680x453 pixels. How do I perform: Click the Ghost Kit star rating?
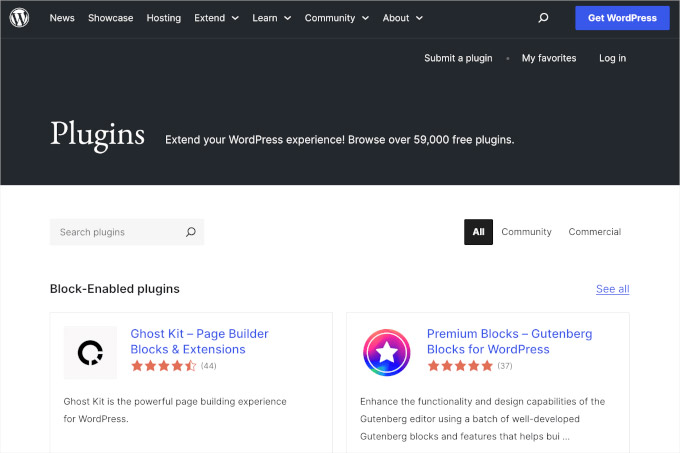(163, 366)
